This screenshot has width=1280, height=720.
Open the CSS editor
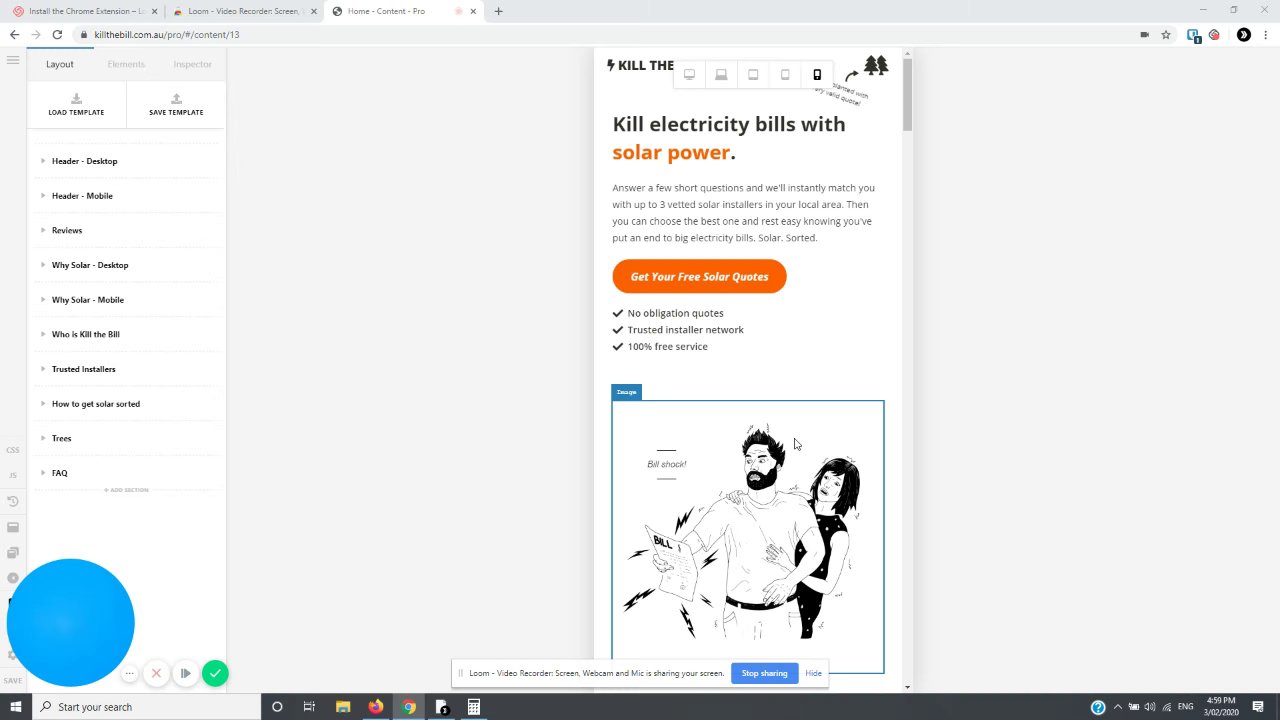point(13,450)
